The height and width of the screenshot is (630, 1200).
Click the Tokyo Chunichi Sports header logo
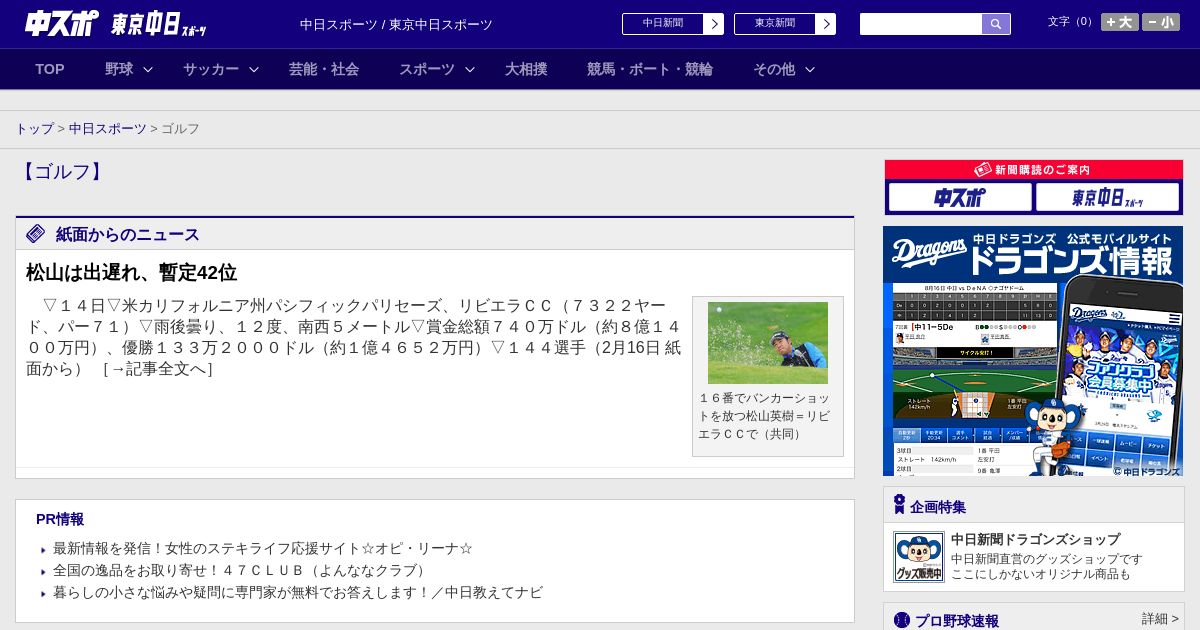coord(159,24)
